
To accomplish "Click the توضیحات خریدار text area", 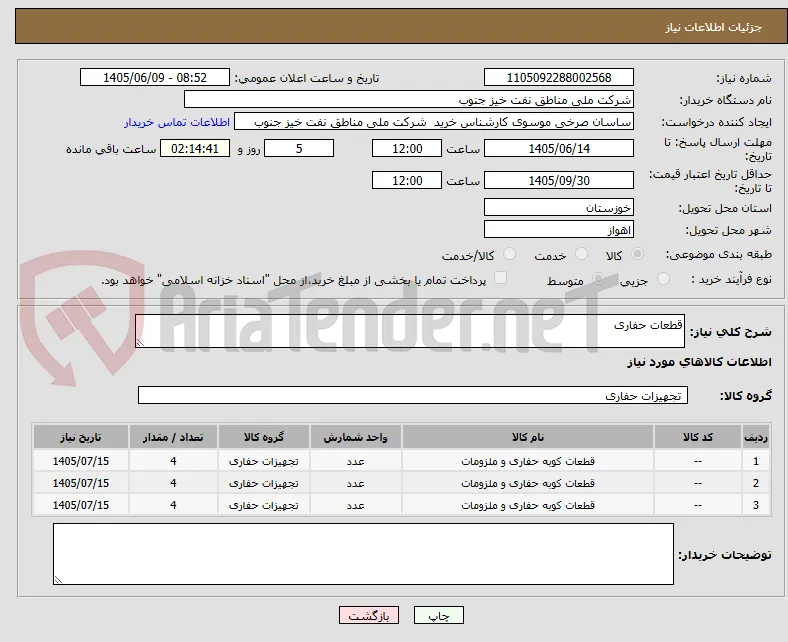I will click(x=363, y=554).
